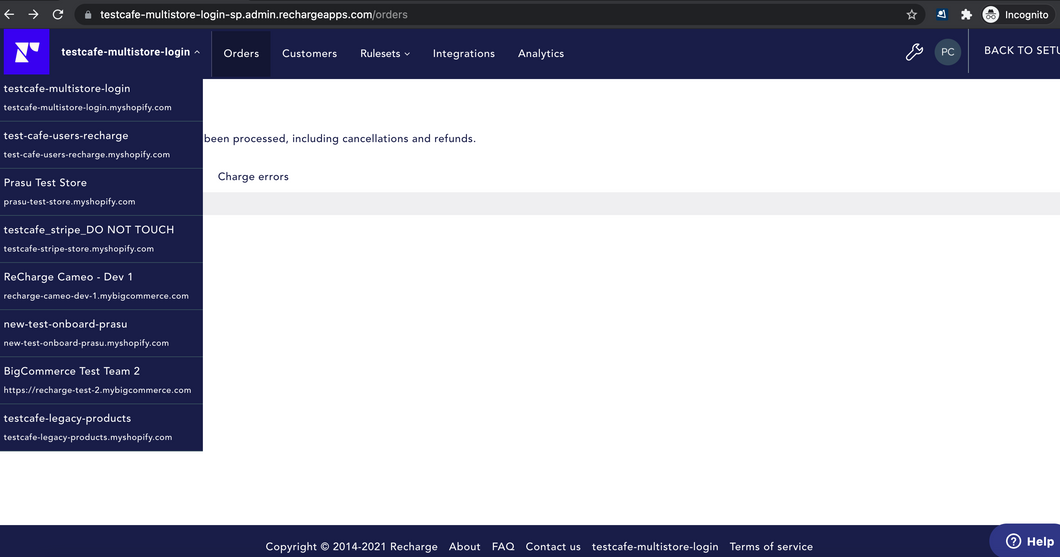Screen dimensions: 1060x557
Task: Switch to the Charge errors tab
Action: click(x=253, y=176)
